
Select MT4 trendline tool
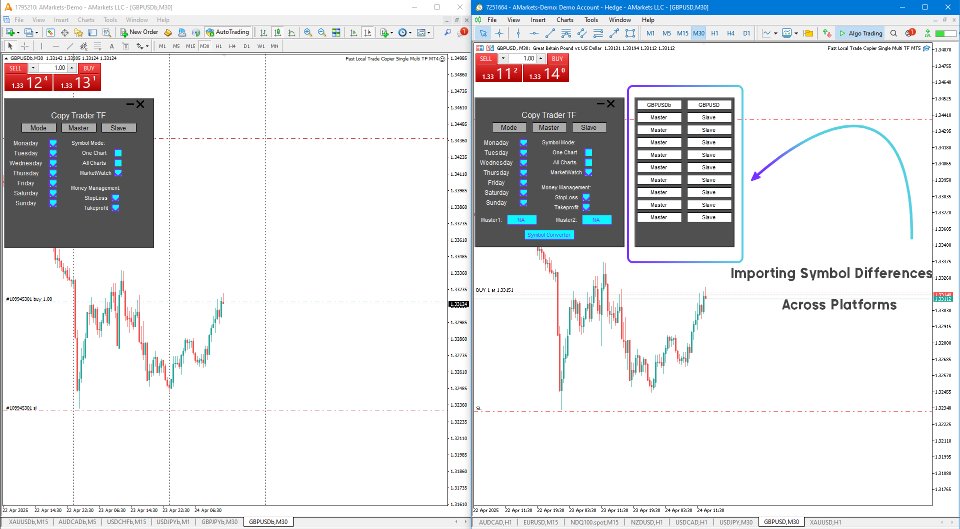(x=70, y=46)
